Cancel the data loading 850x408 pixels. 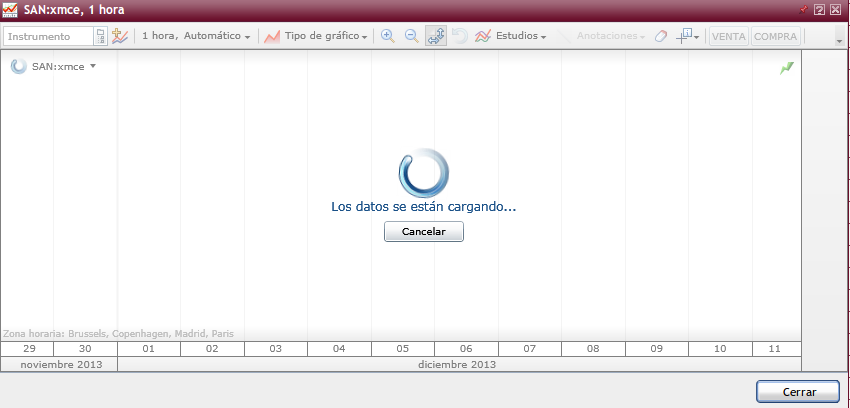424,231
